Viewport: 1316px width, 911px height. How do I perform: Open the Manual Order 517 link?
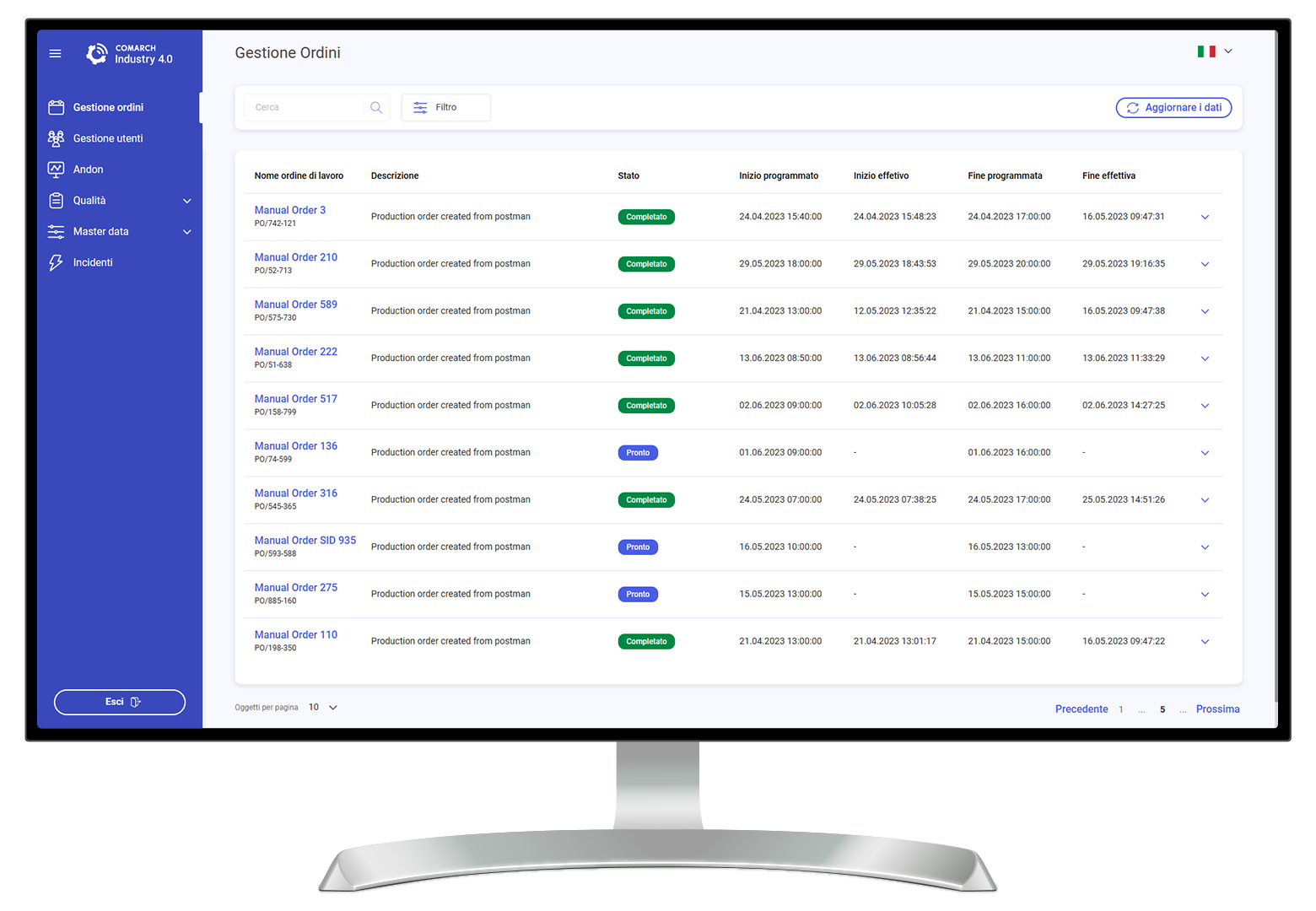click(x=296, y=399)
